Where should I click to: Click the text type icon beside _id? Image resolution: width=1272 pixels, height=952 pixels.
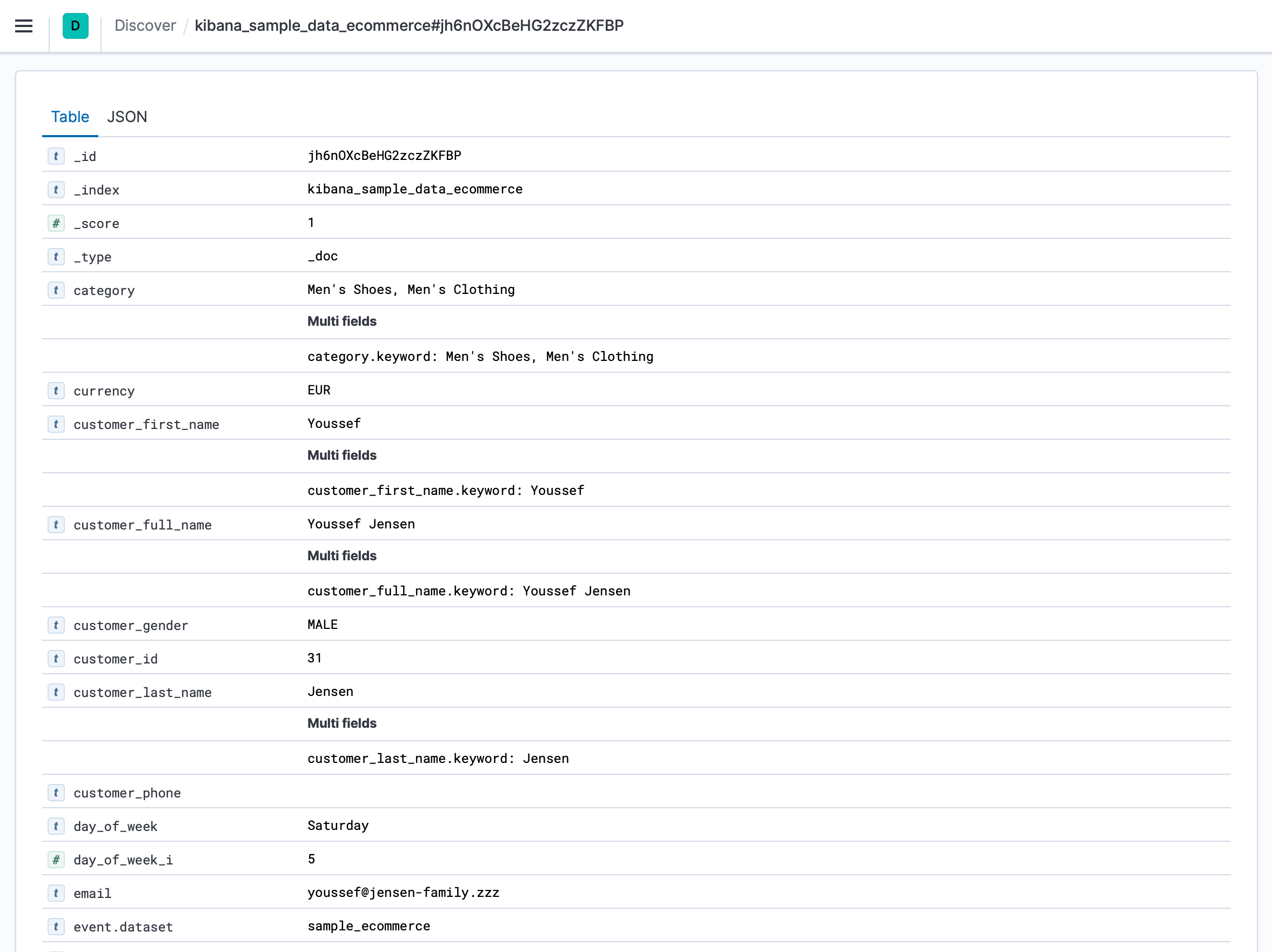click(x=56, y=156)
